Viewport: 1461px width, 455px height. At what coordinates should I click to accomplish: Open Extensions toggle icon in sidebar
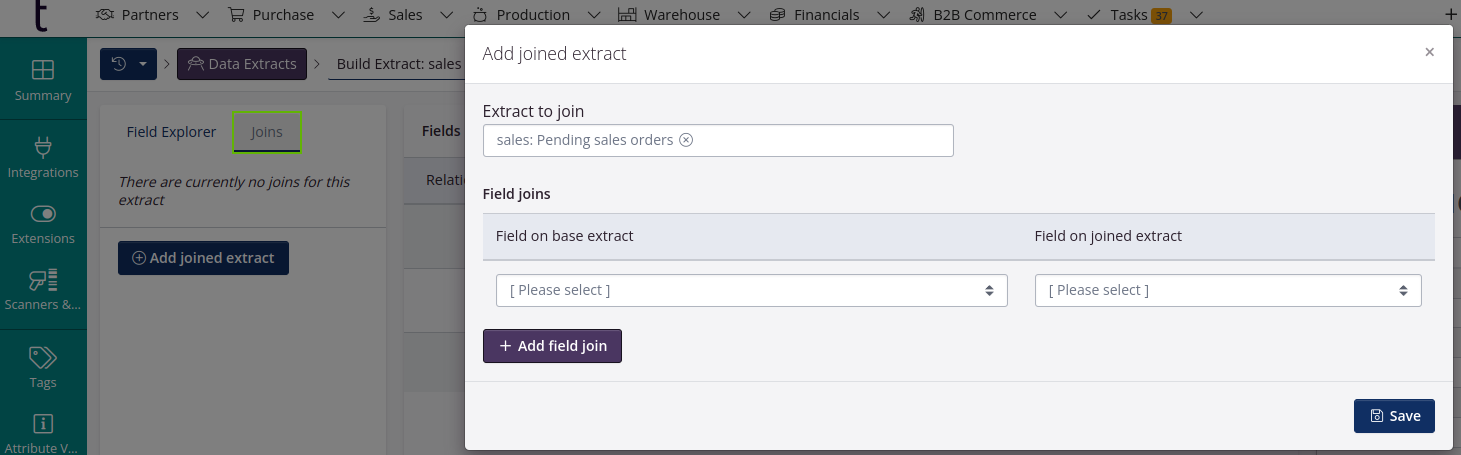43,214
